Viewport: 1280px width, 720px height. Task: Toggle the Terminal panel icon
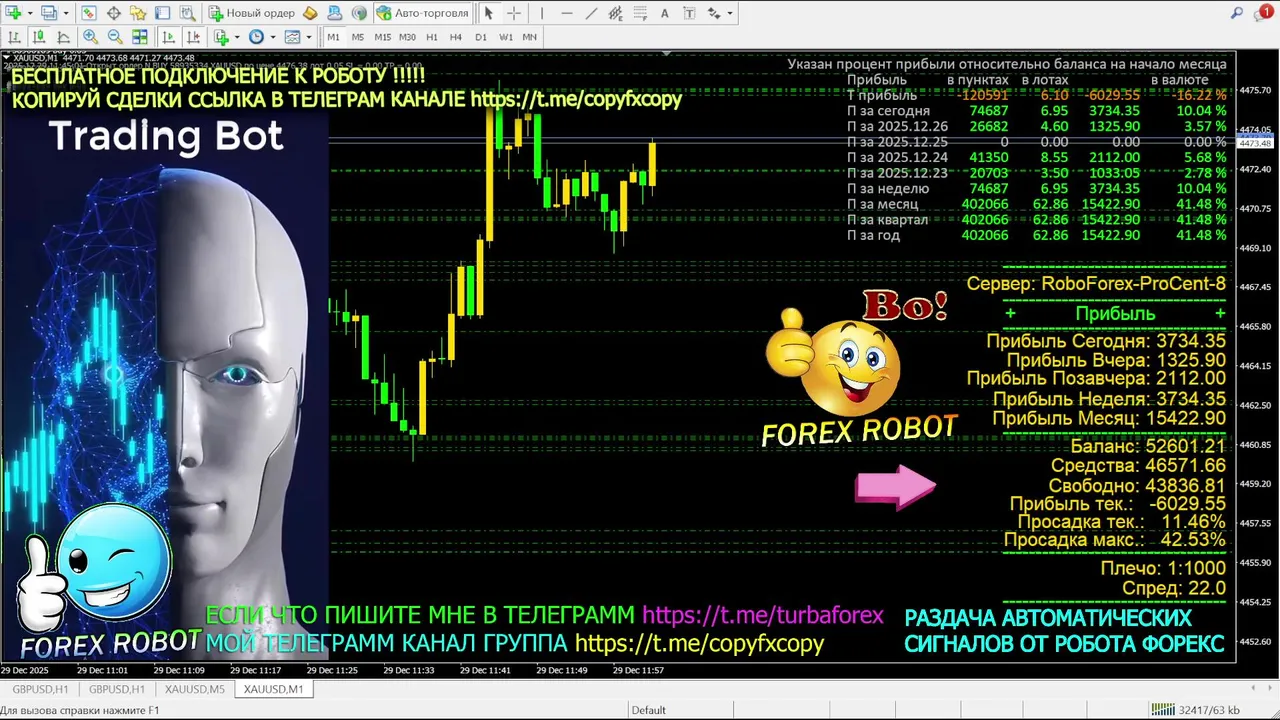(x=163, y=13)
